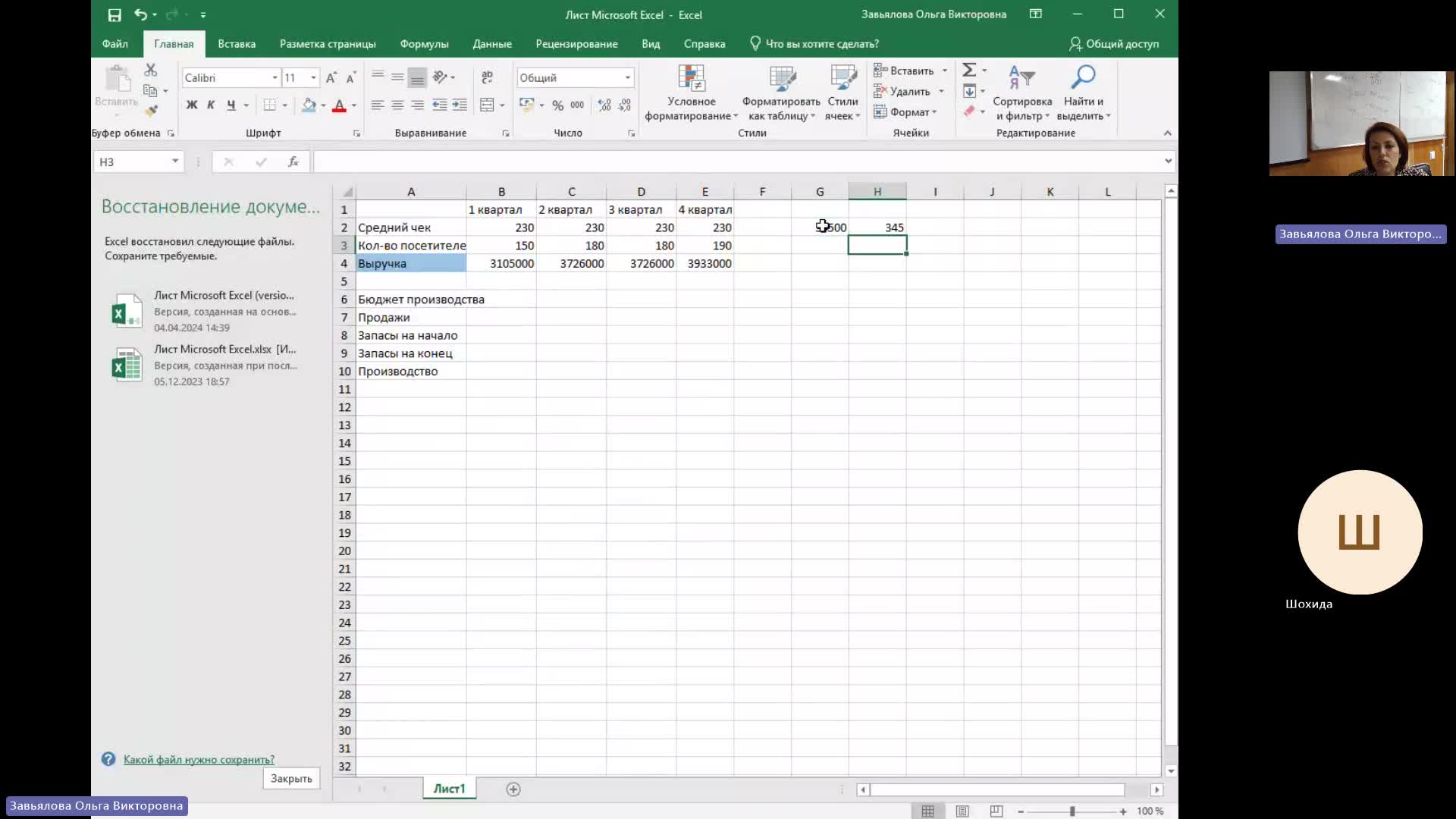Image resolution: width=1456 pixels, height=819 pixels.
Task: Click the Закрыть button in recovery pane
Action: pyautogui.click(x=291, y=779)
